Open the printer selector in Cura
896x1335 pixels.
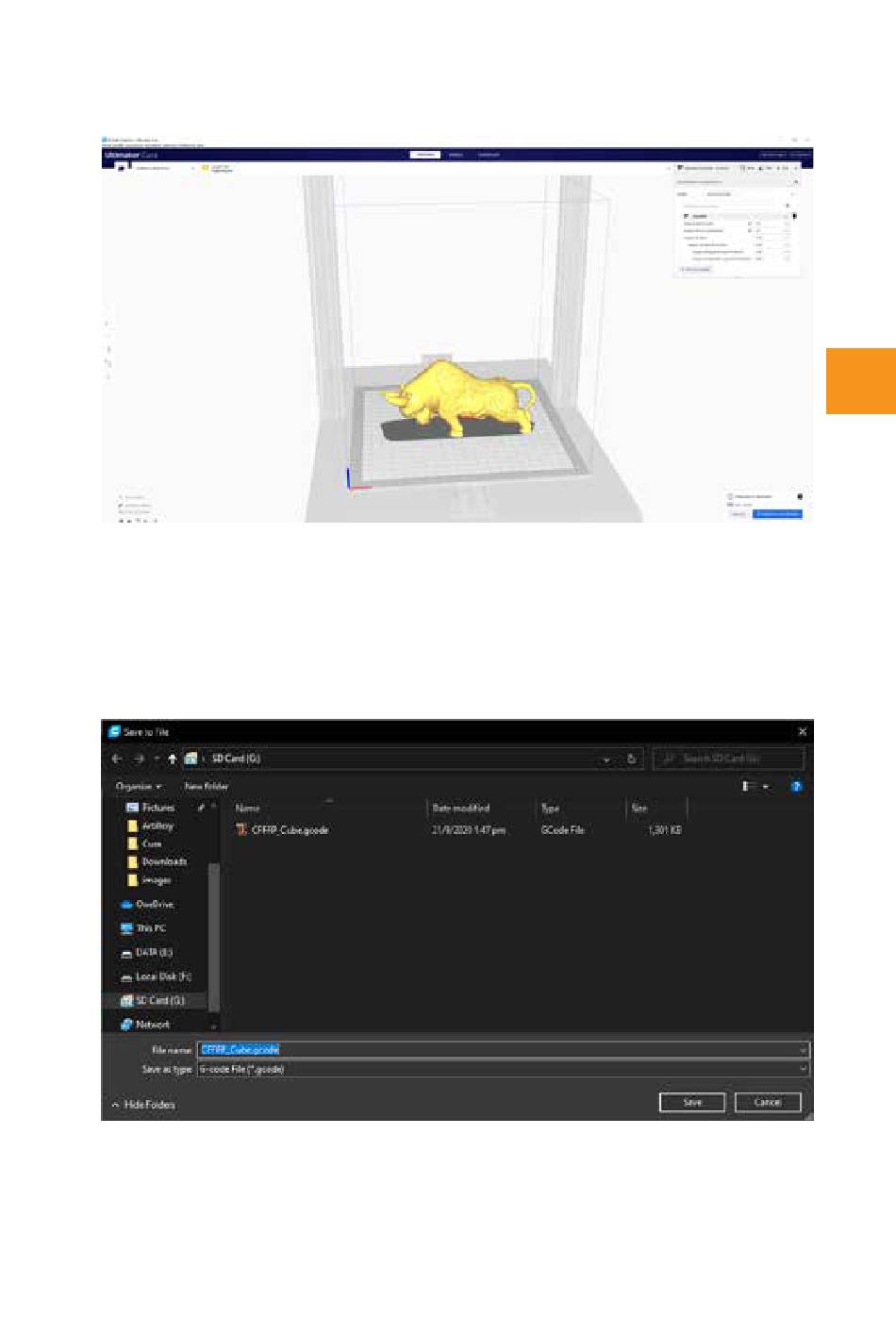pos(162,168)
